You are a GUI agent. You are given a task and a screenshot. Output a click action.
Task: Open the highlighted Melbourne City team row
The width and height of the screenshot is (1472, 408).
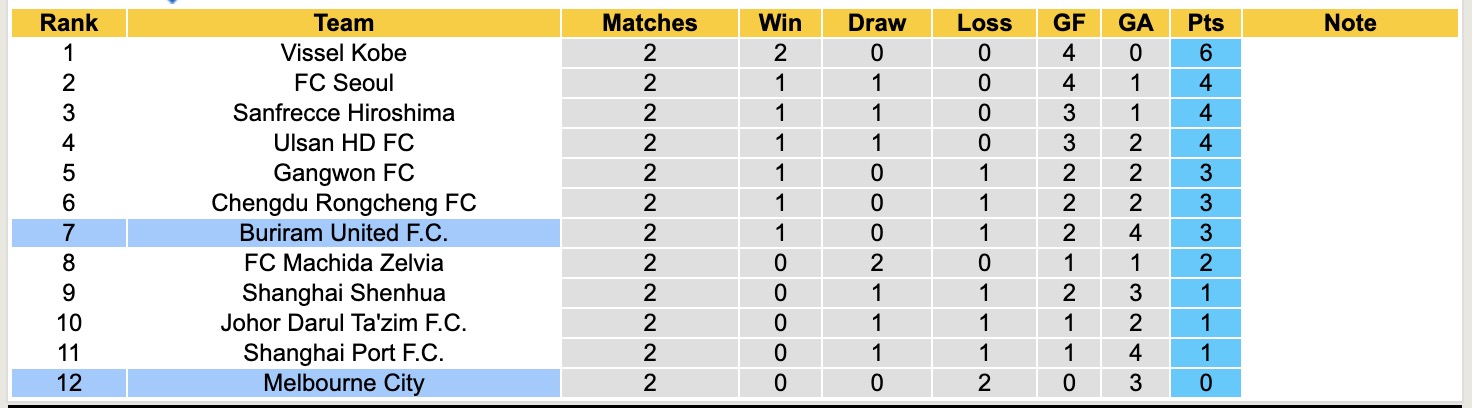point(343,383)
